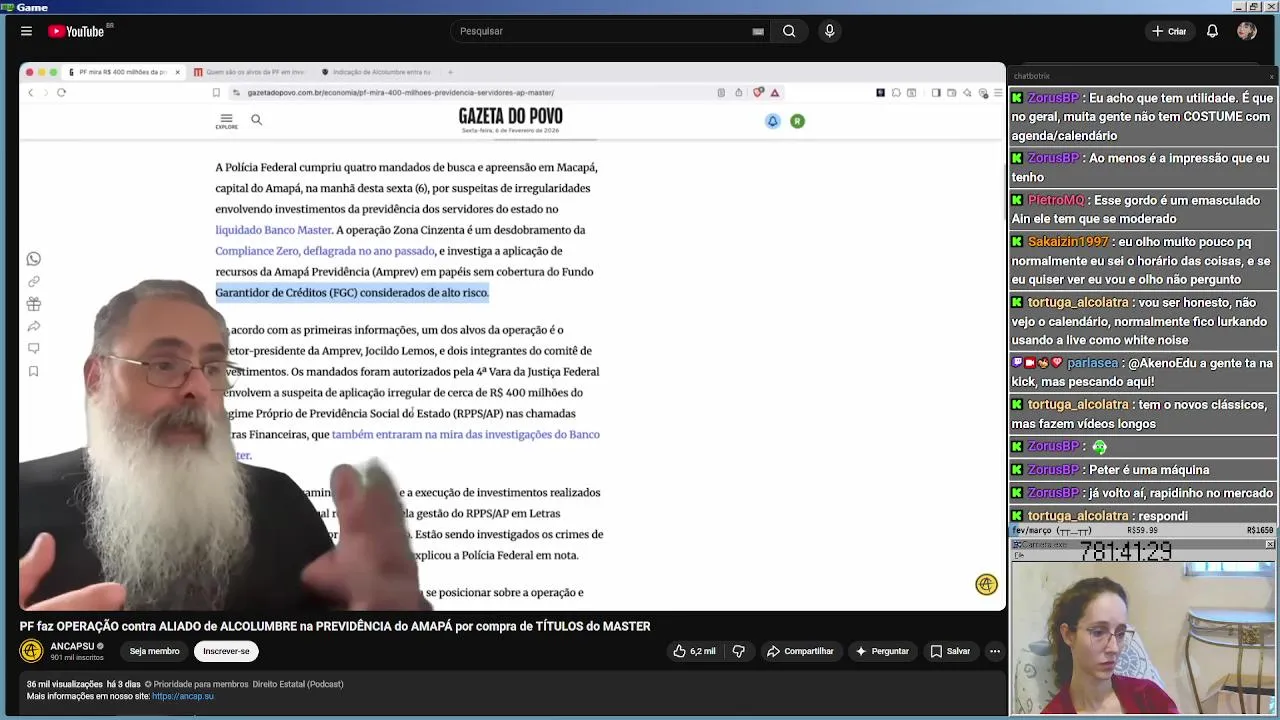
Task: Open the Perguntar AI button
Action: tap(881, 651)
